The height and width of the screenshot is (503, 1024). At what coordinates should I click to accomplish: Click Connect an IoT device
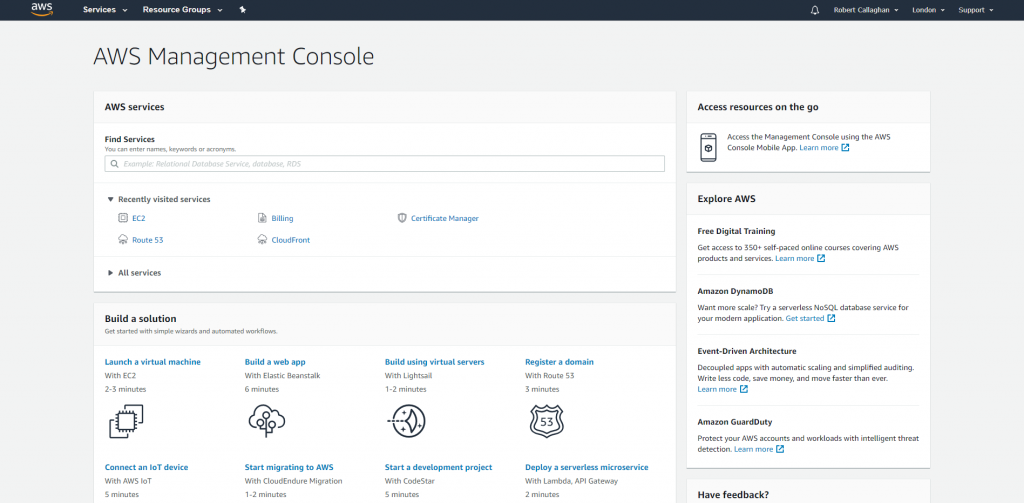(146, 468)
